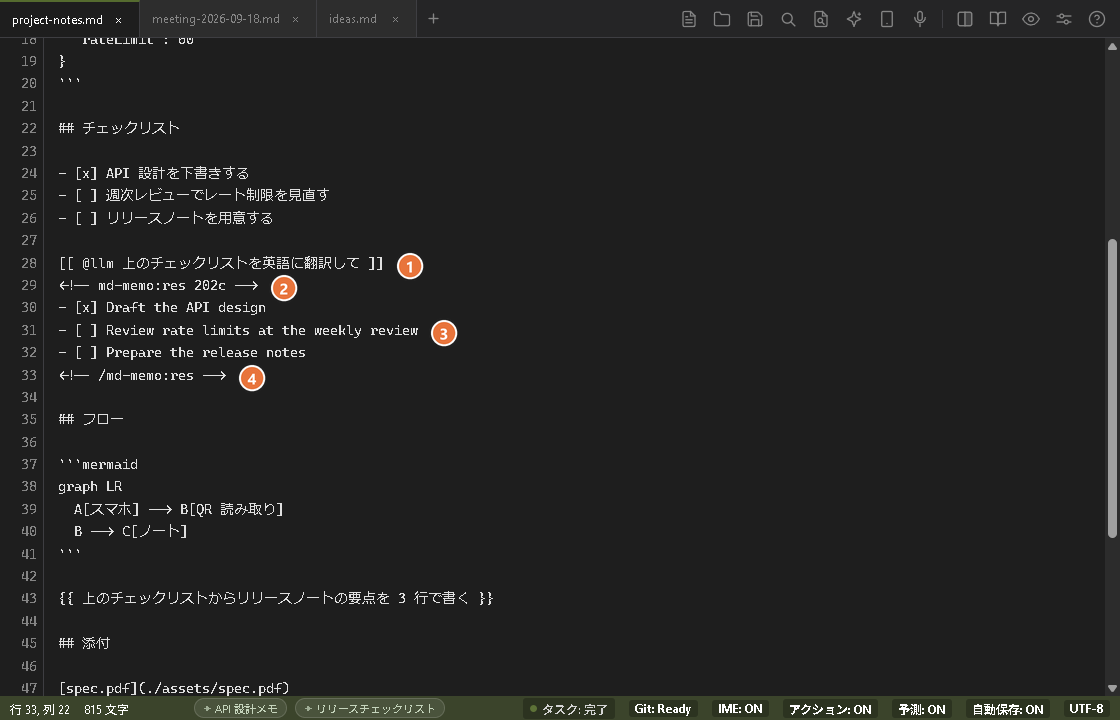Open search using the magnifier icon
Image resolution: width=1120 pixels, height=720 pixels.
click(788, 19)
